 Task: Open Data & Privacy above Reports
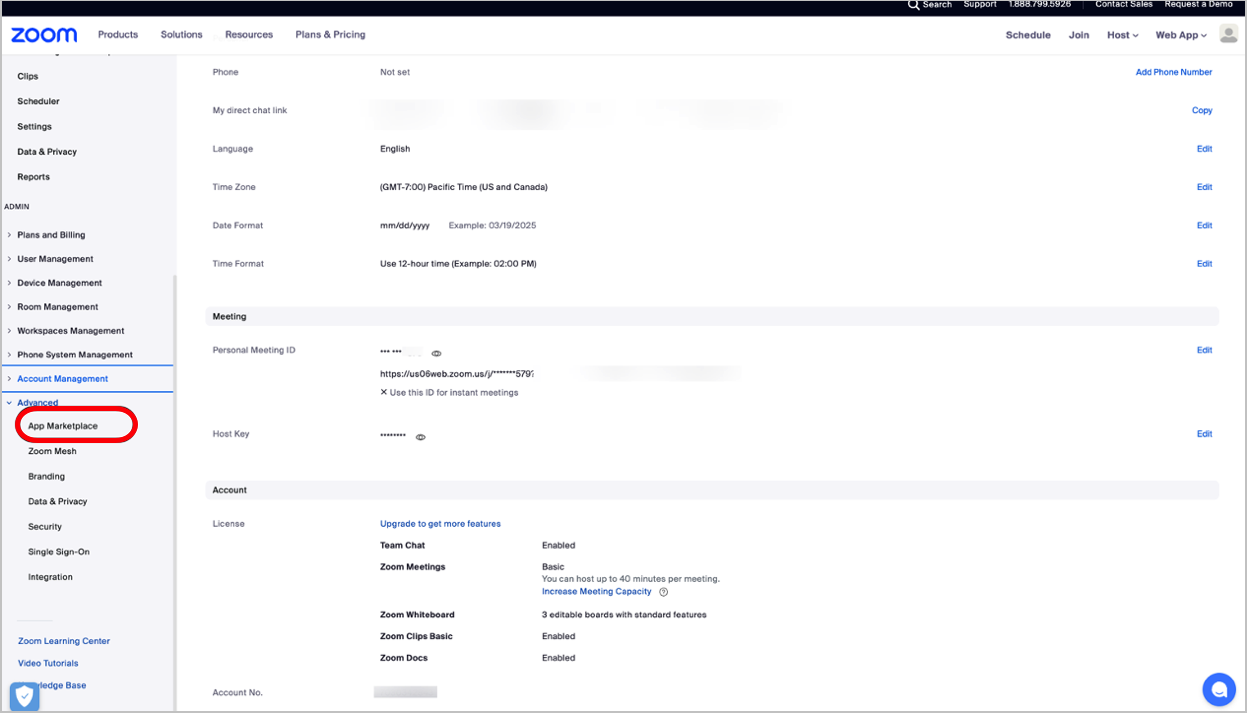[47, 152]
